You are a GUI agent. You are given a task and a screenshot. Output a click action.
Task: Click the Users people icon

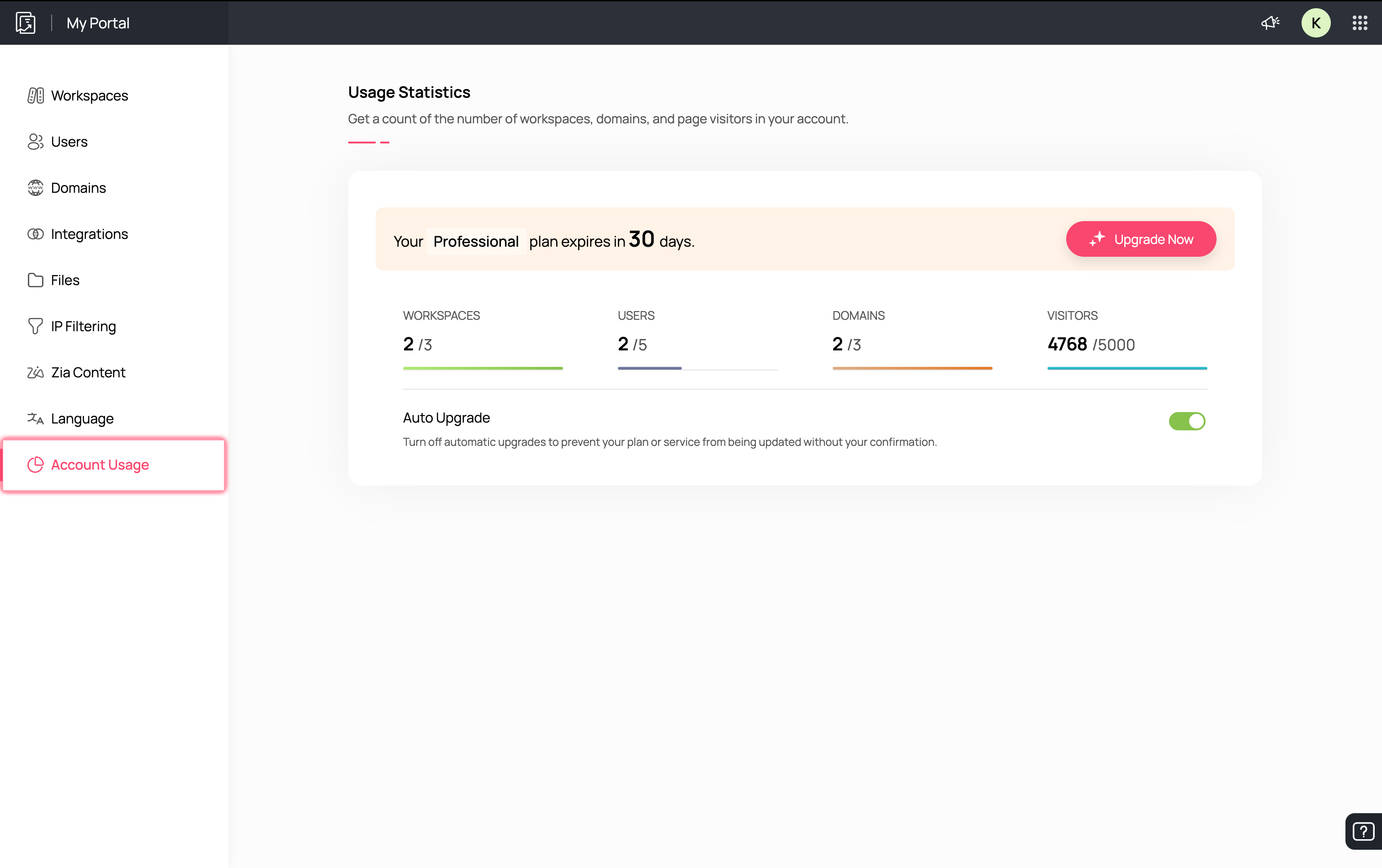click(x=36, y=142)
